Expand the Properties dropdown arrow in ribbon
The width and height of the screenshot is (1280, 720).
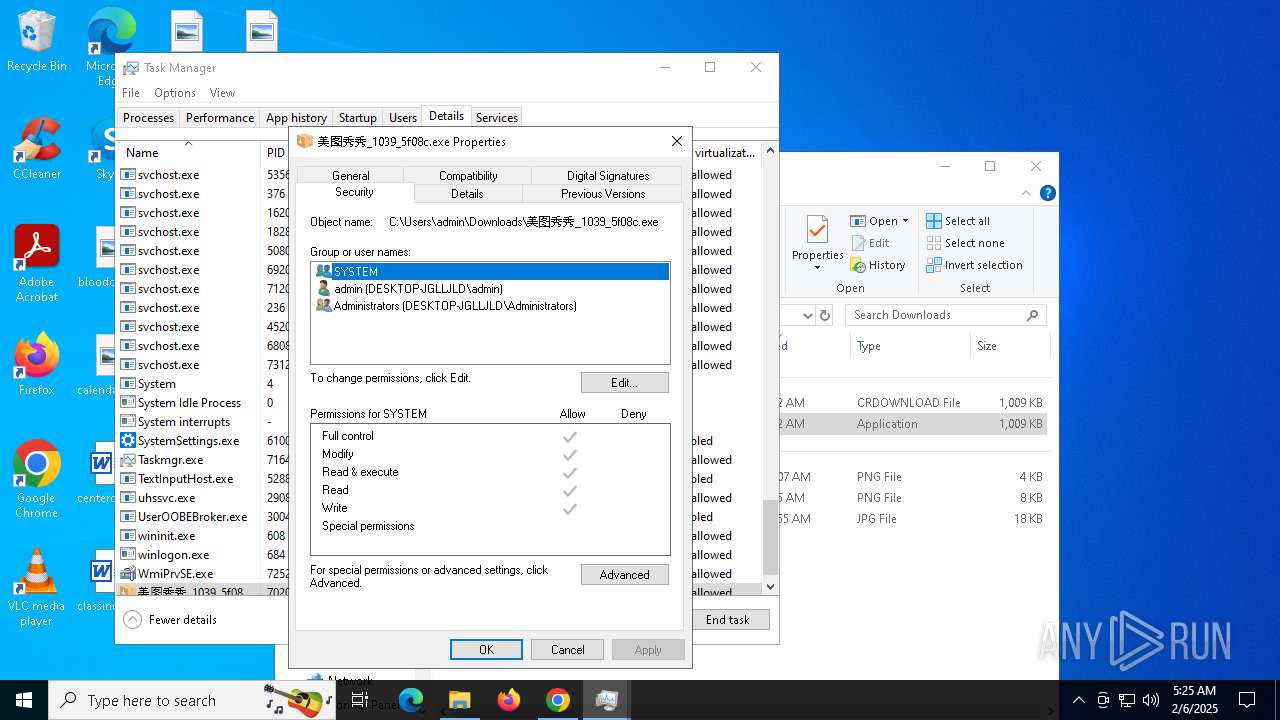[818, 268]
